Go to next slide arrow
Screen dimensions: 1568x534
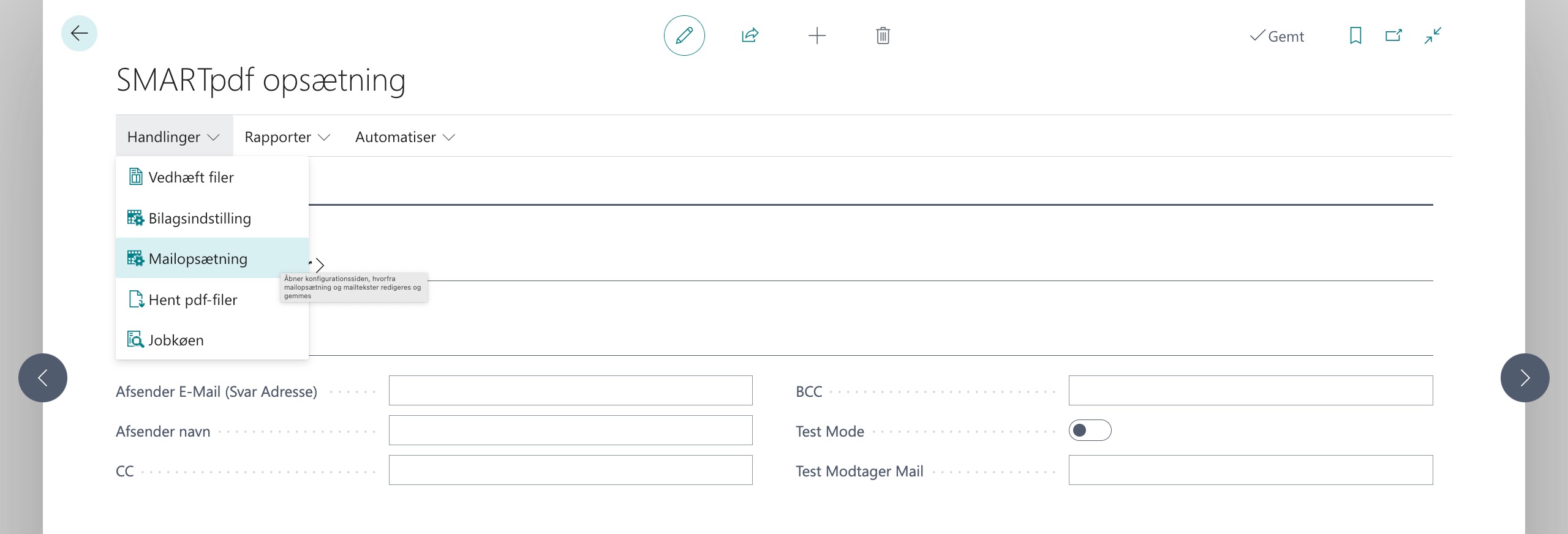click(1525, 378)
